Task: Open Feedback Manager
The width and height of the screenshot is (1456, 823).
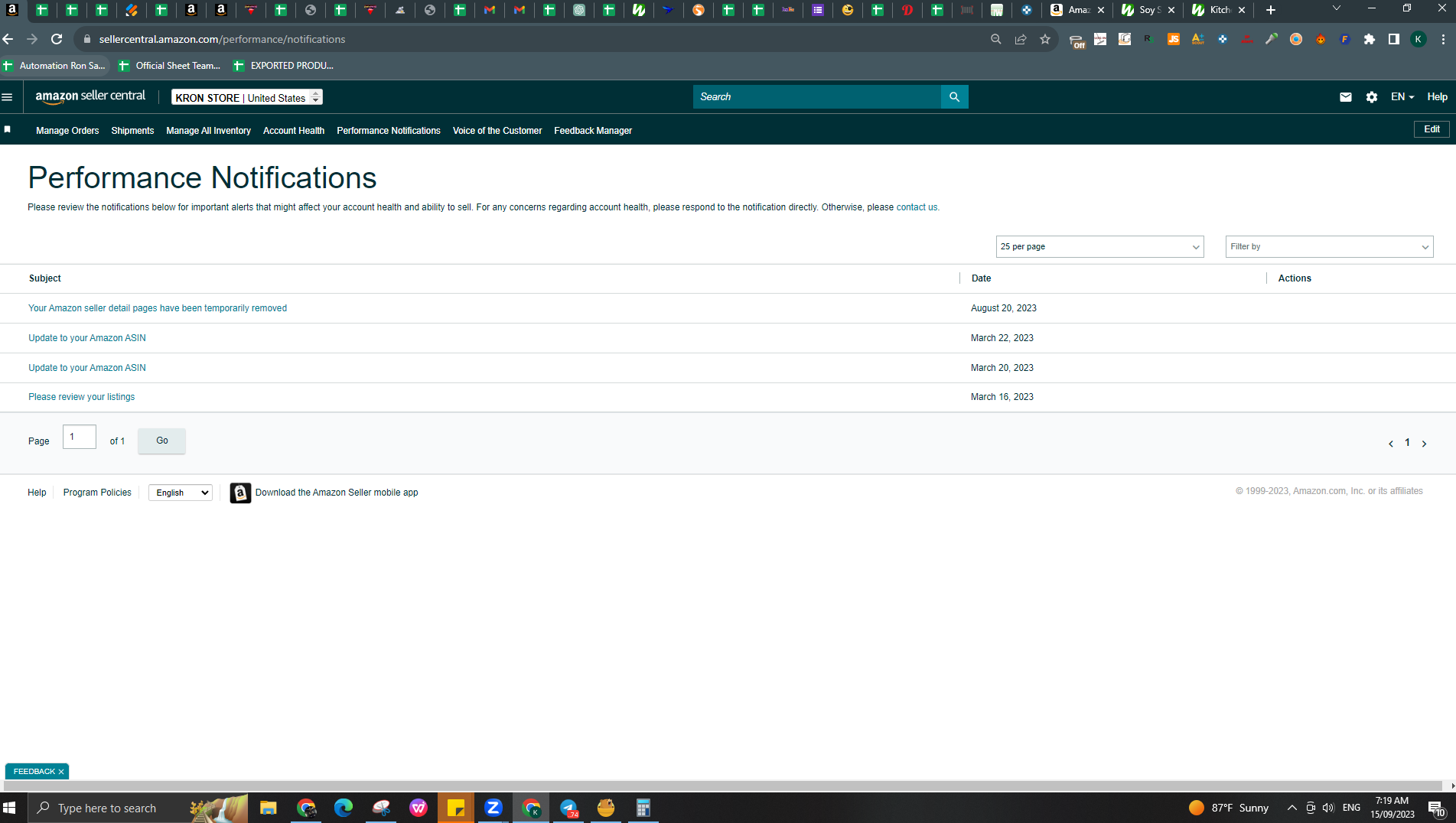Action: tap(593, 131)
